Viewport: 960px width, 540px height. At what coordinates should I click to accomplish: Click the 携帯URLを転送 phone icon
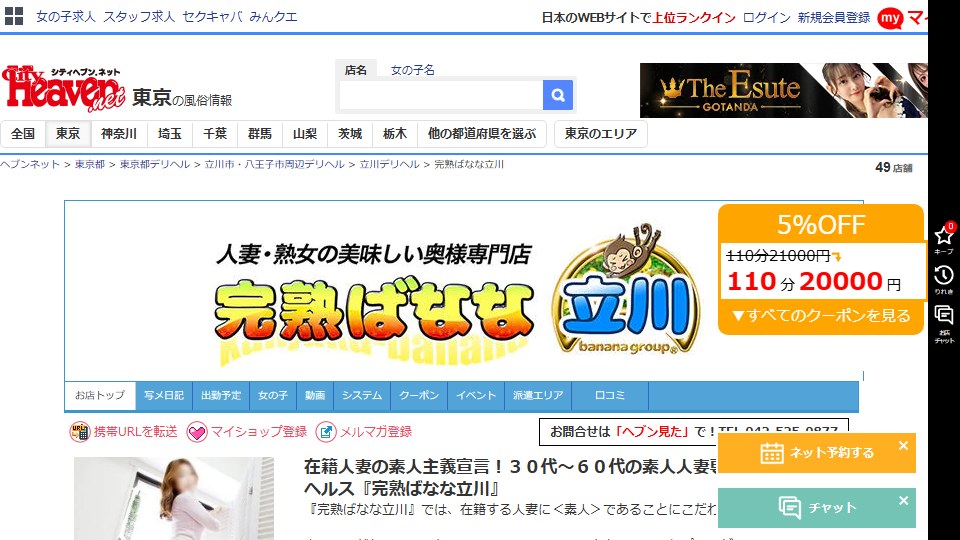click(80, 432)
